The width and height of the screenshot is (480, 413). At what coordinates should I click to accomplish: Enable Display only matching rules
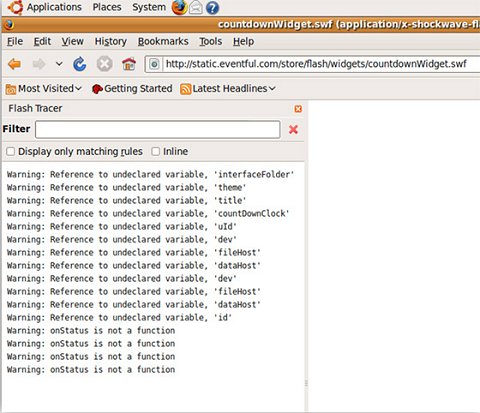[11, 151]
